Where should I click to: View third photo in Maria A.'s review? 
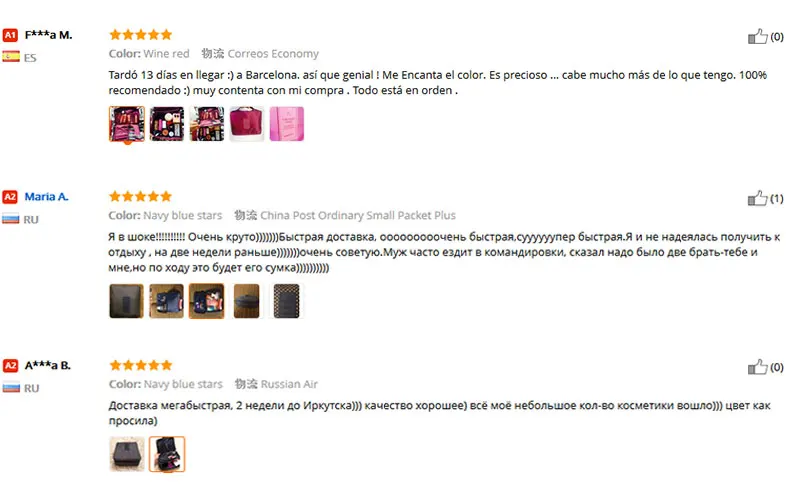coord(207,301)
